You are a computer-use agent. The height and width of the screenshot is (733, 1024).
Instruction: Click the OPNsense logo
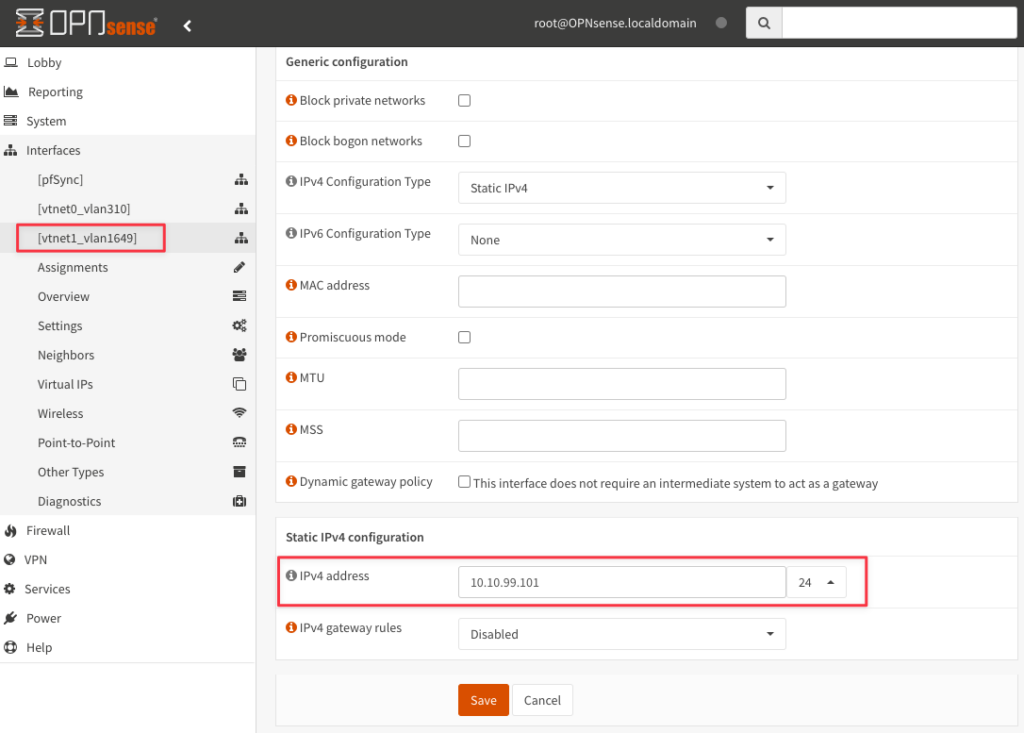[x=86, y=24]
